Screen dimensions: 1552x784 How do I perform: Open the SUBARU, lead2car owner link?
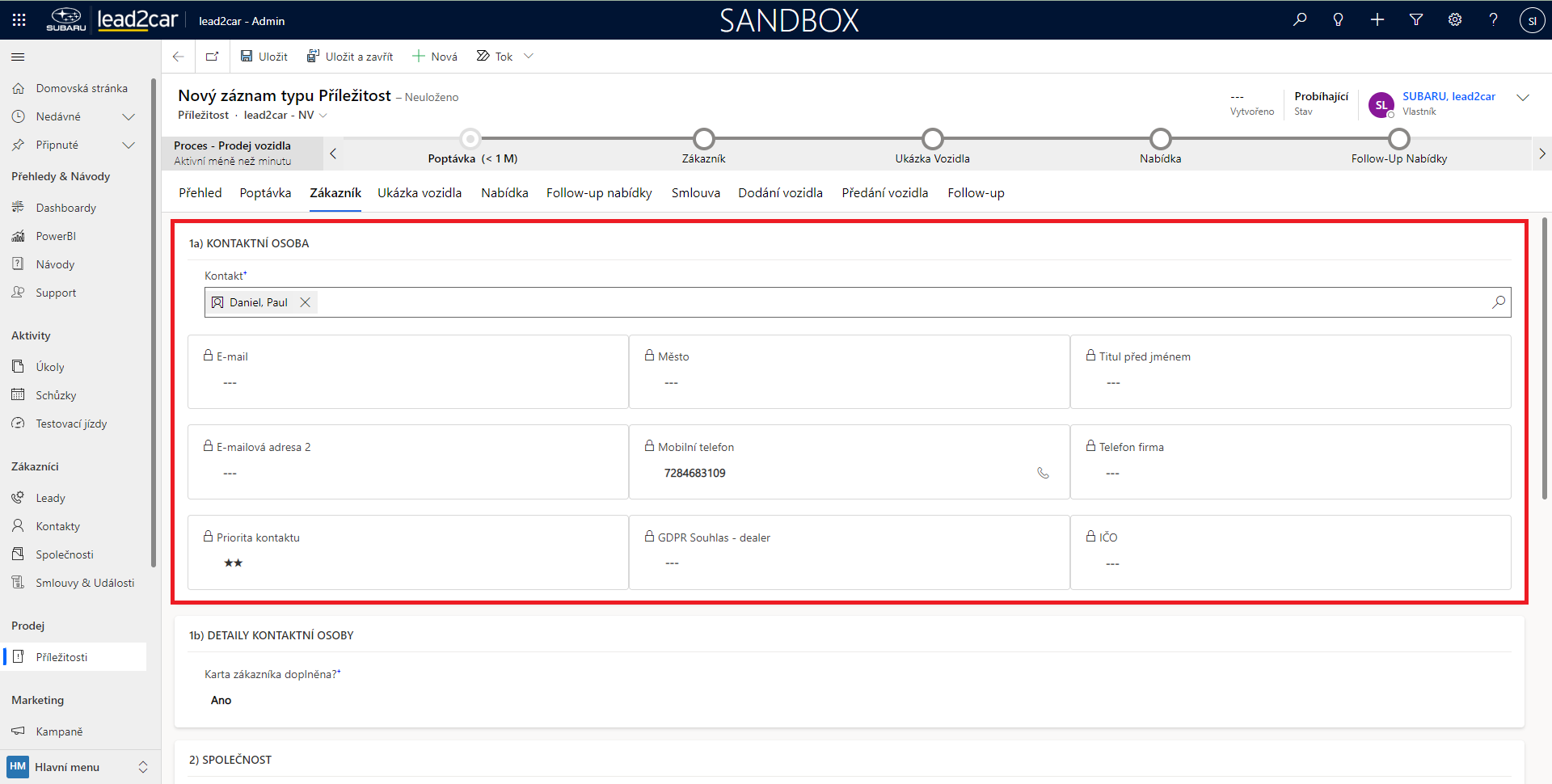(x=1449, y=96)
